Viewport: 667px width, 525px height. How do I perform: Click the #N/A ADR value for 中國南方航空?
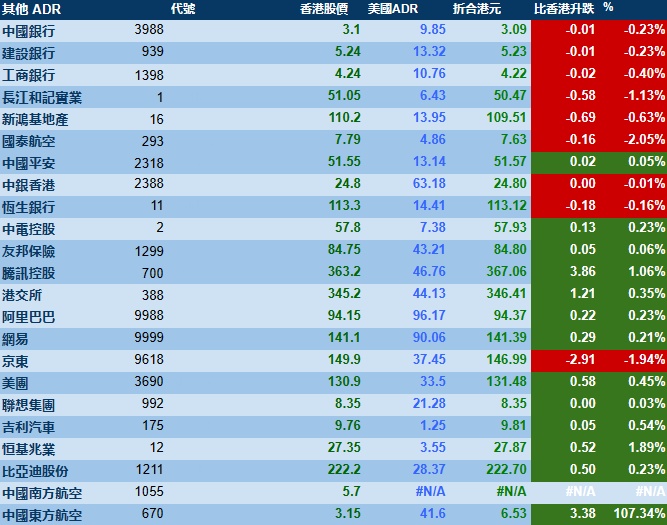tap(430, 492)
